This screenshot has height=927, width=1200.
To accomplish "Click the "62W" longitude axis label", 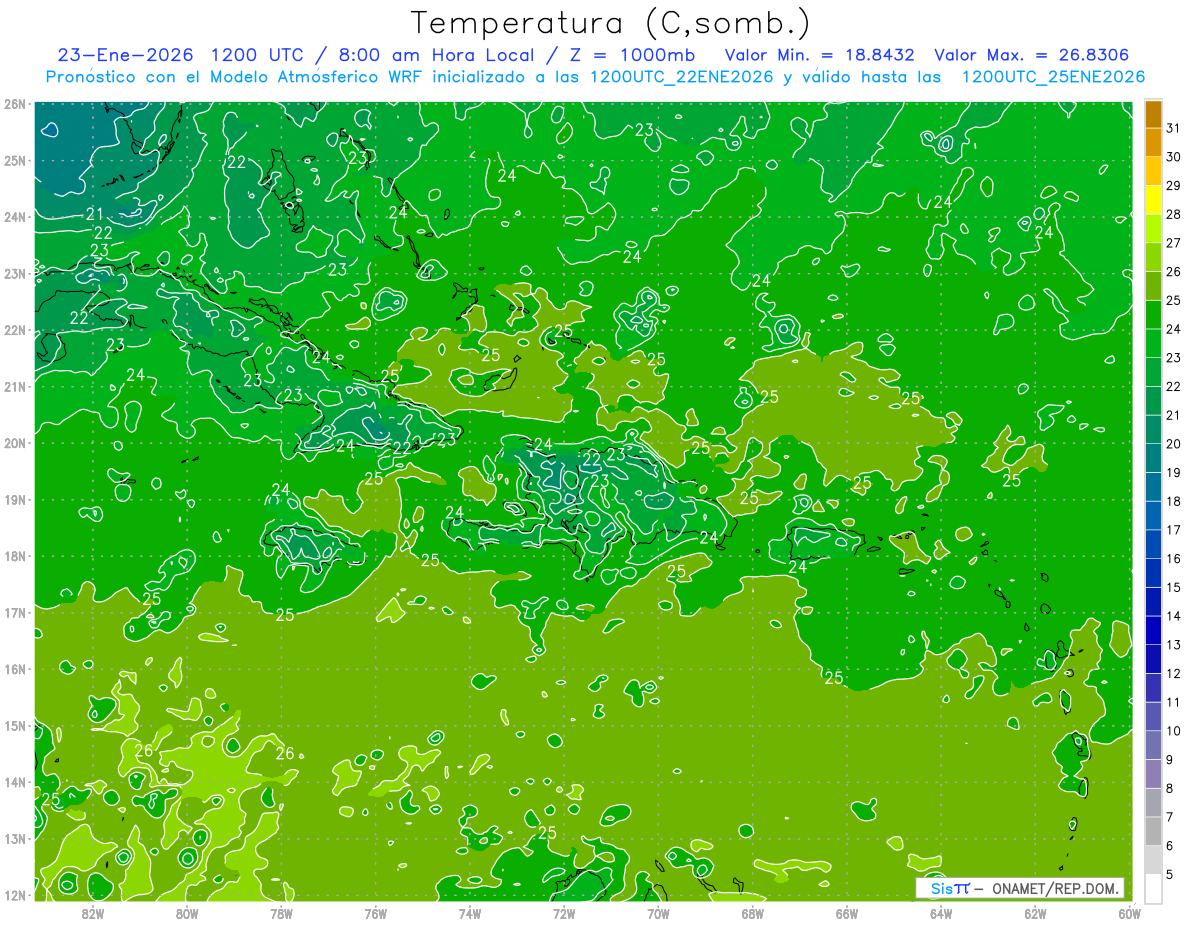I will click(x=1035, y=912).
